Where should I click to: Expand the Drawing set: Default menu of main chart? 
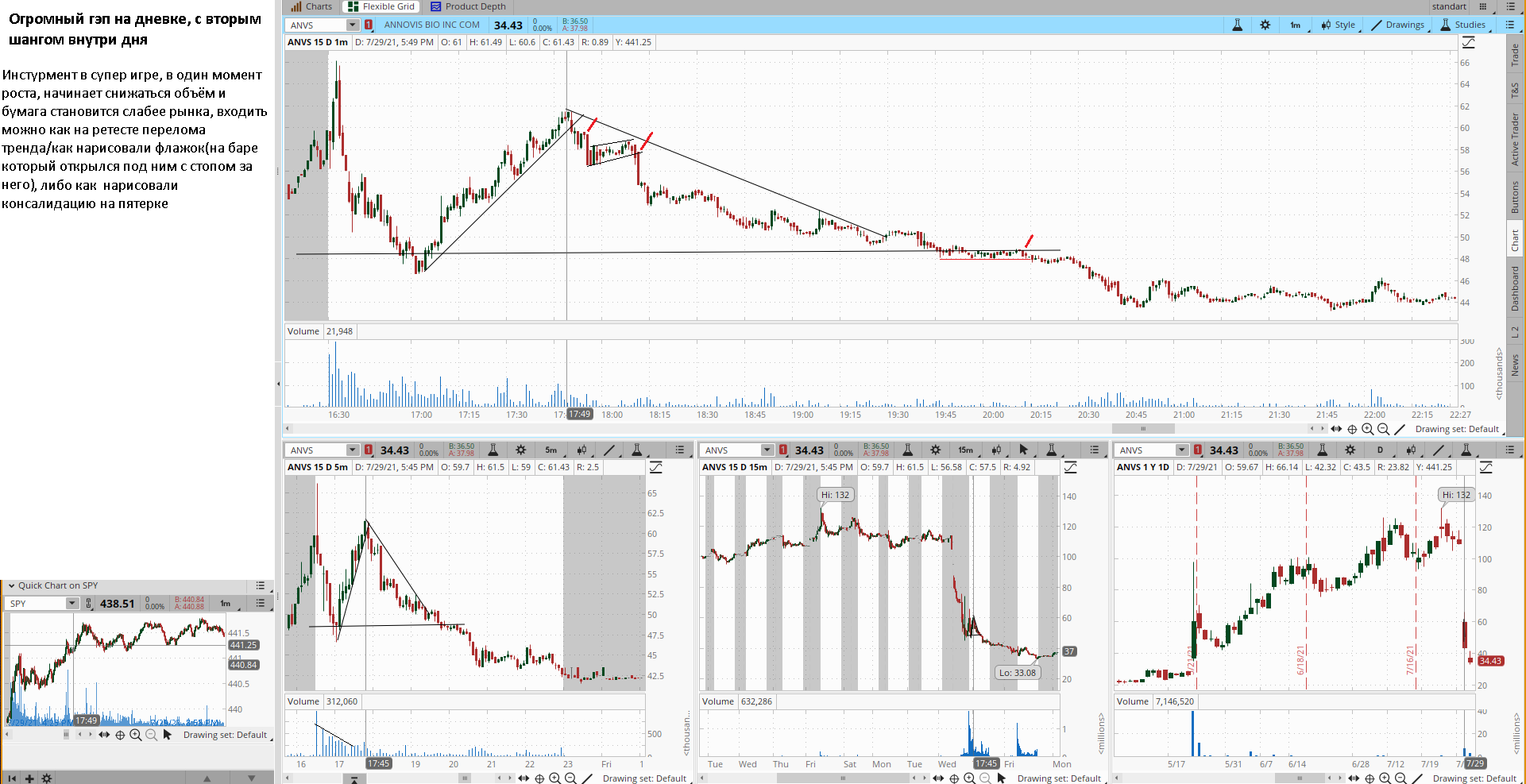[1457, 429]
